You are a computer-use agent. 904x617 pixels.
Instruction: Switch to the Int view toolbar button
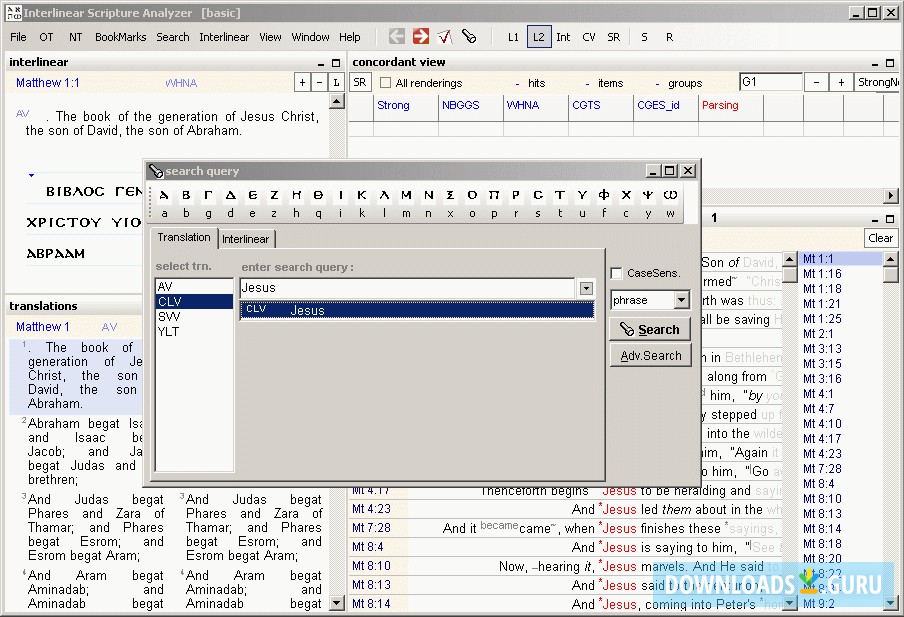click(564, 37)
